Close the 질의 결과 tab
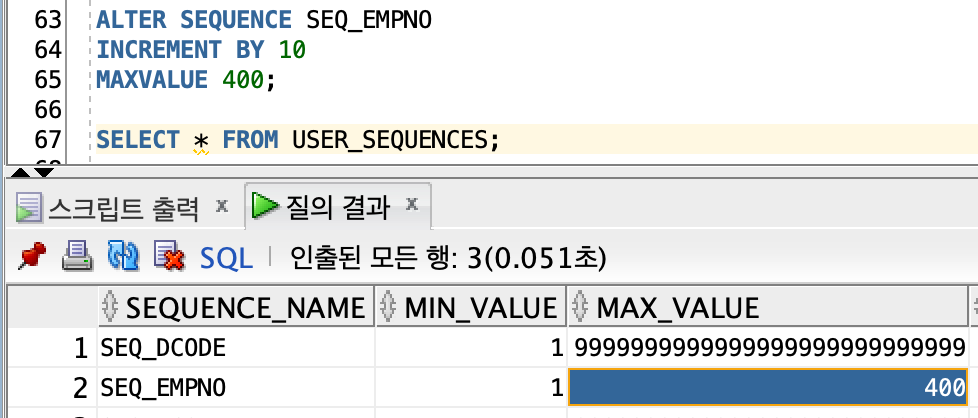 click(x=411, y=203)
